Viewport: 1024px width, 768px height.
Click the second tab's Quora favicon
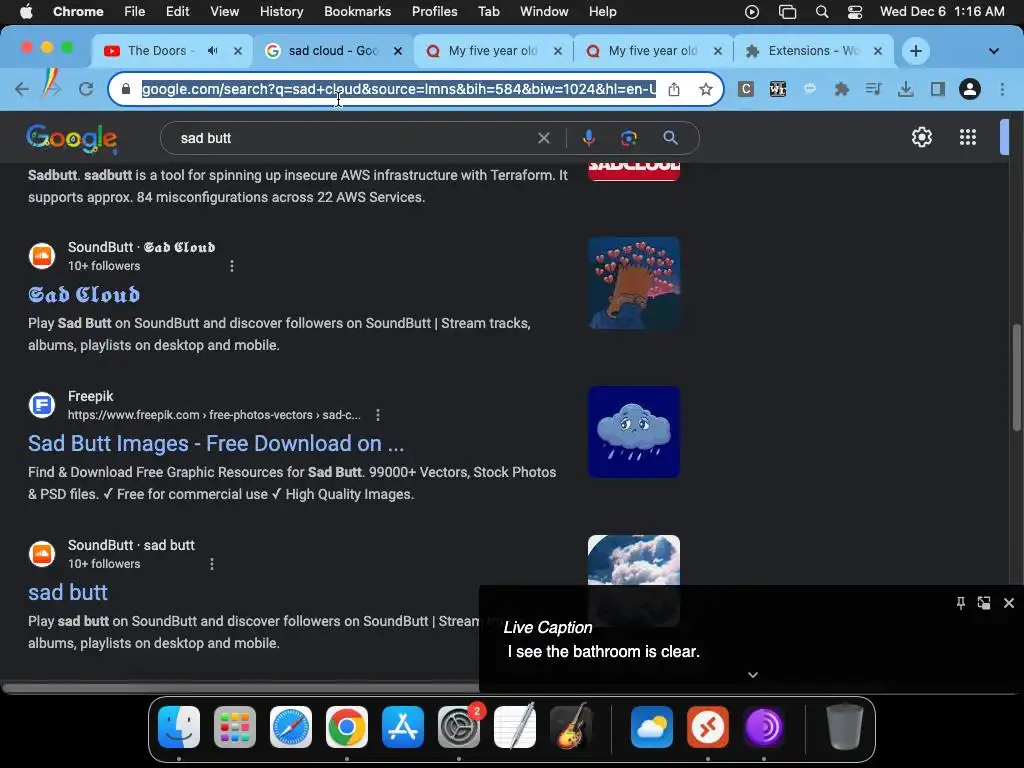592,51
